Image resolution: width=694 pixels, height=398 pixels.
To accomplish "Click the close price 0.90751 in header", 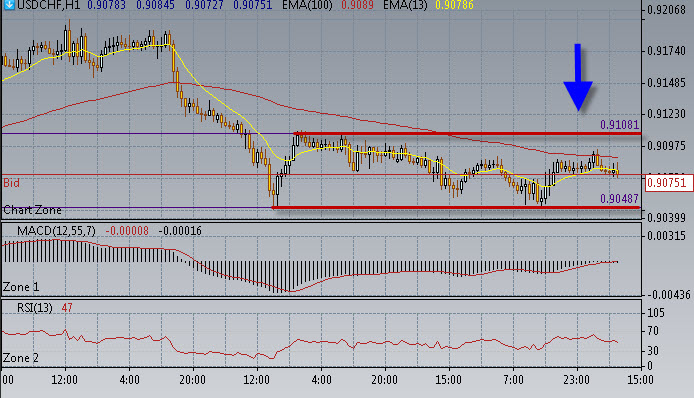I will tap(252, 5).
